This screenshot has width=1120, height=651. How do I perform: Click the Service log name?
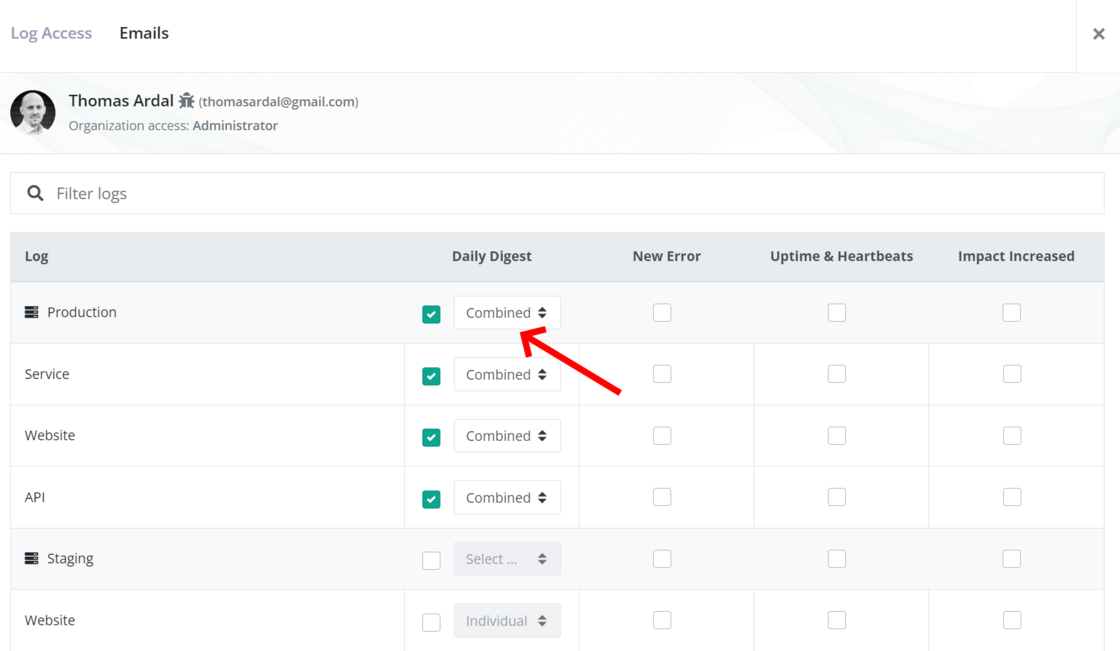click(47, 374)
